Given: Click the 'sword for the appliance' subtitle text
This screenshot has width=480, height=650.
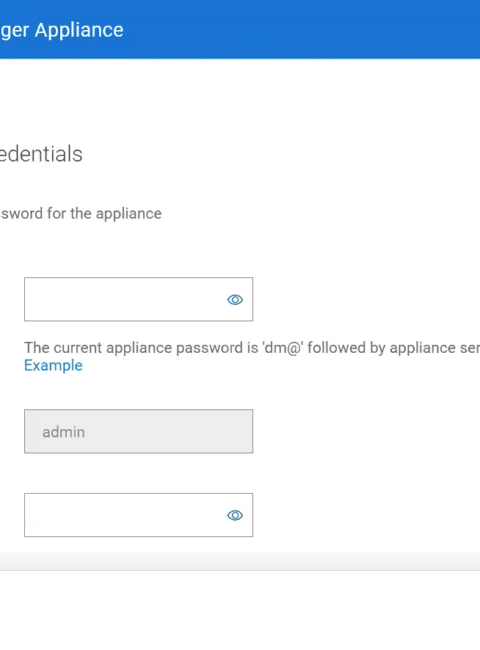Looking at the screenshot, I should [81, 213].
